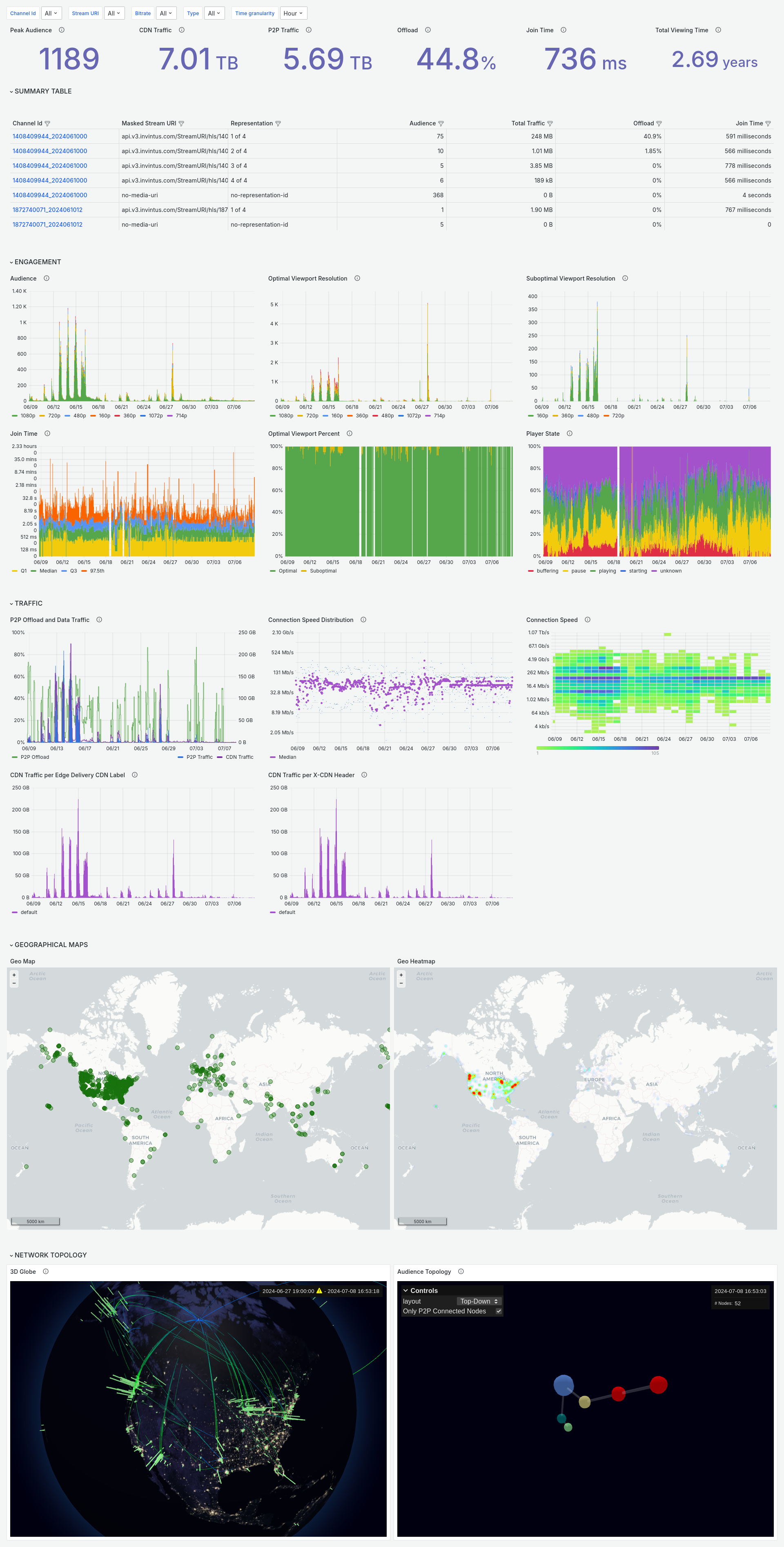
Task: Filter the Total Traffic column
Action: (x=550, y=124)
